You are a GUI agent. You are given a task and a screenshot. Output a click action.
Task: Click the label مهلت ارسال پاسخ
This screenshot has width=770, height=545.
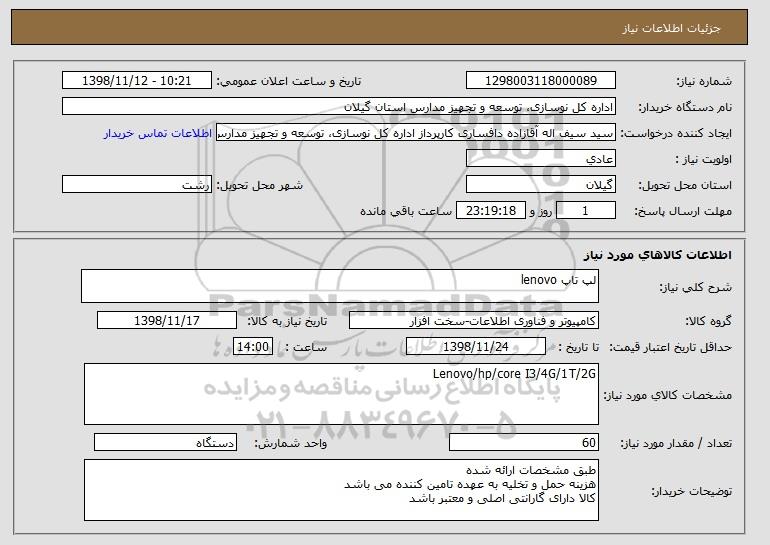[683, 212]
